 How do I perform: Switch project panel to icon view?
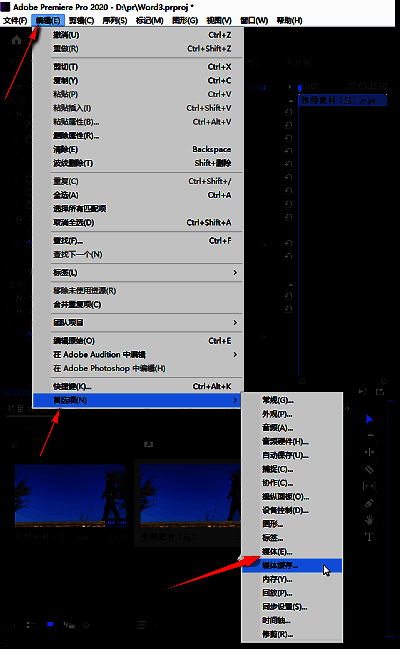50,624
